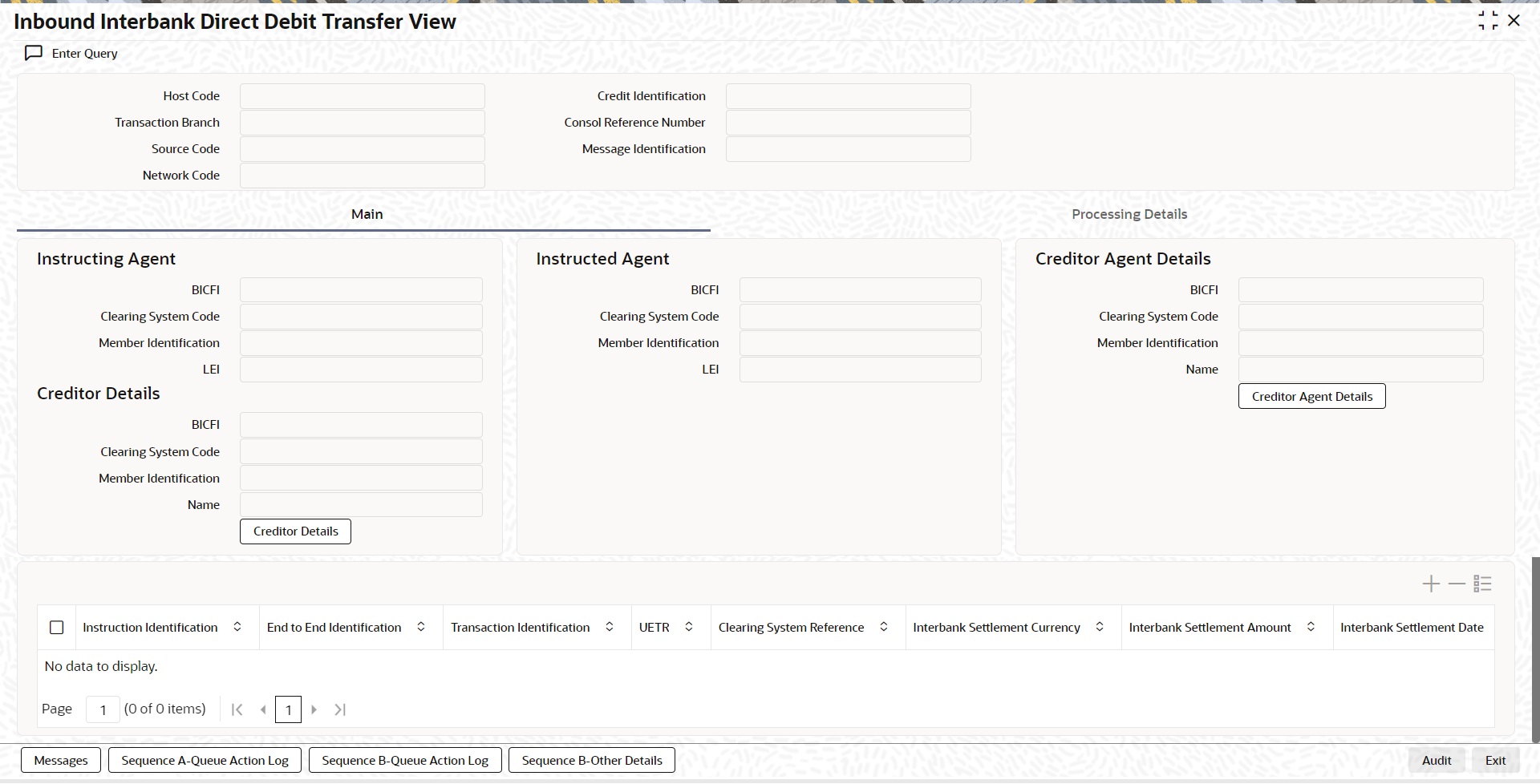The image size is (1540, 784).
Task: Click the Exit button
Action: [x=1496, y=761]
